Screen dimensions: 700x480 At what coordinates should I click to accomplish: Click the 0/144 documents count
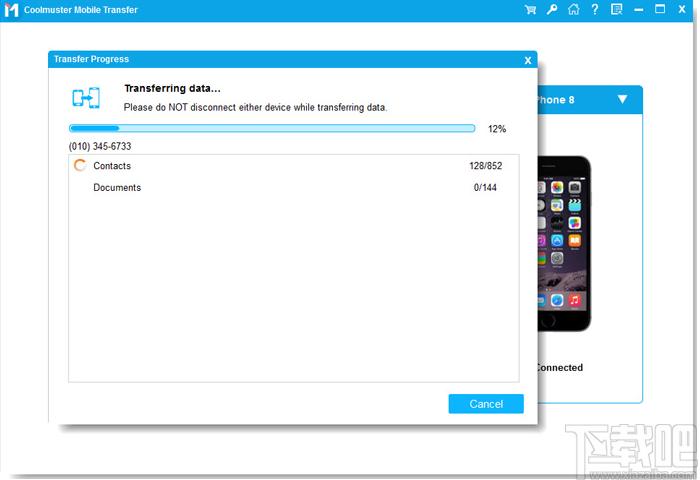click(x=485, y=188)
